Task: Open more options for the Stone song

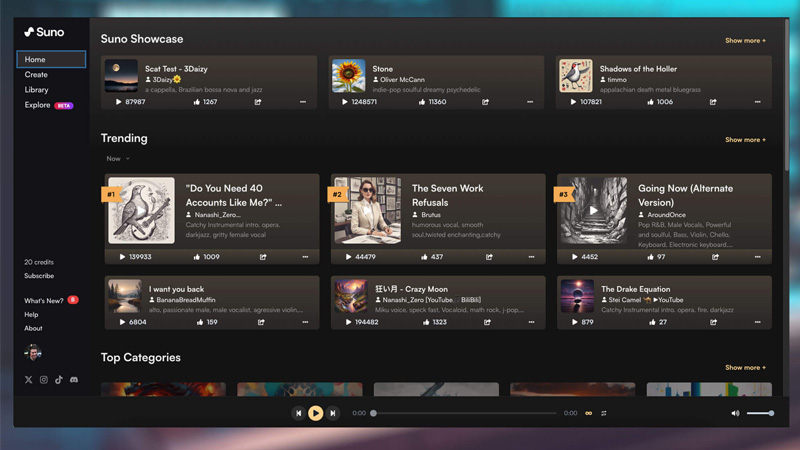Action: coord(530,102)
